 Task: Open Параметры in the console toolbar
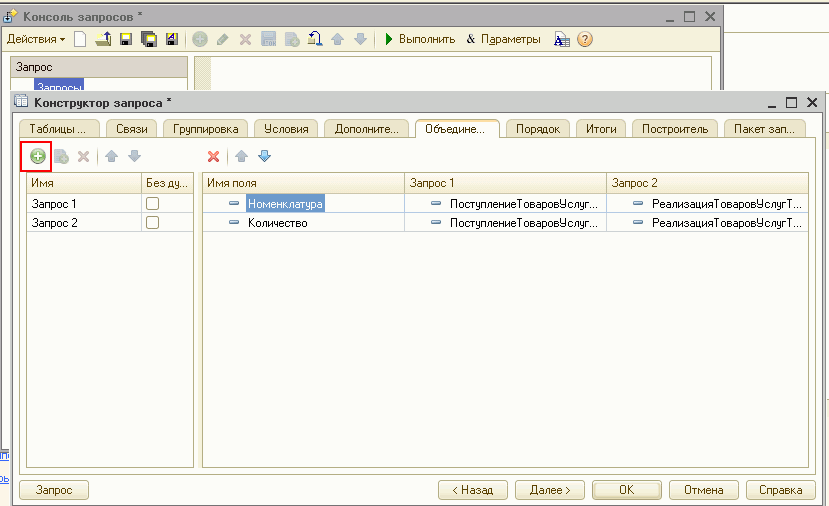tap(504, 39)
